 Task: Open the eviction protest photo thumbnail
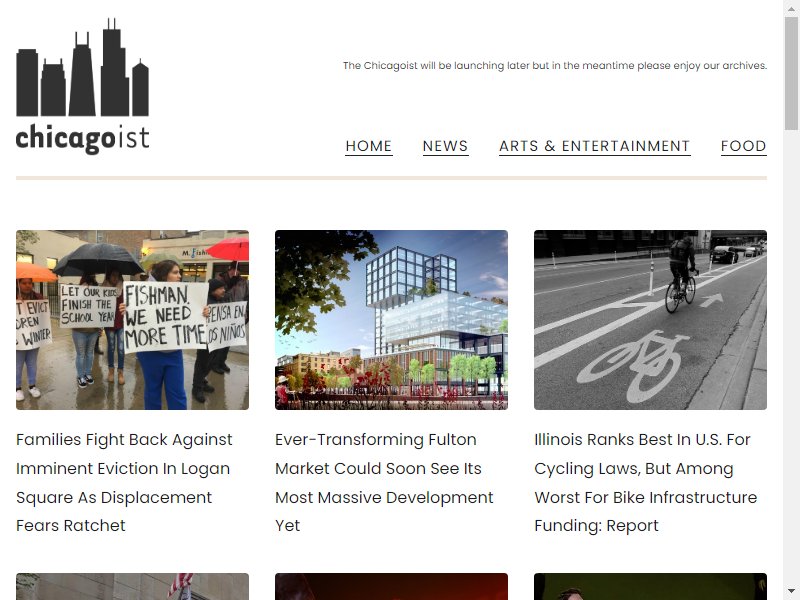click(132, 320)
